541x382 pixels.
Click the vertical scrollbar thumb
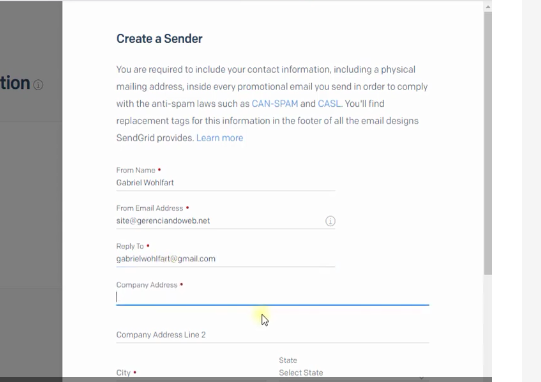click(x=488, y=143)
